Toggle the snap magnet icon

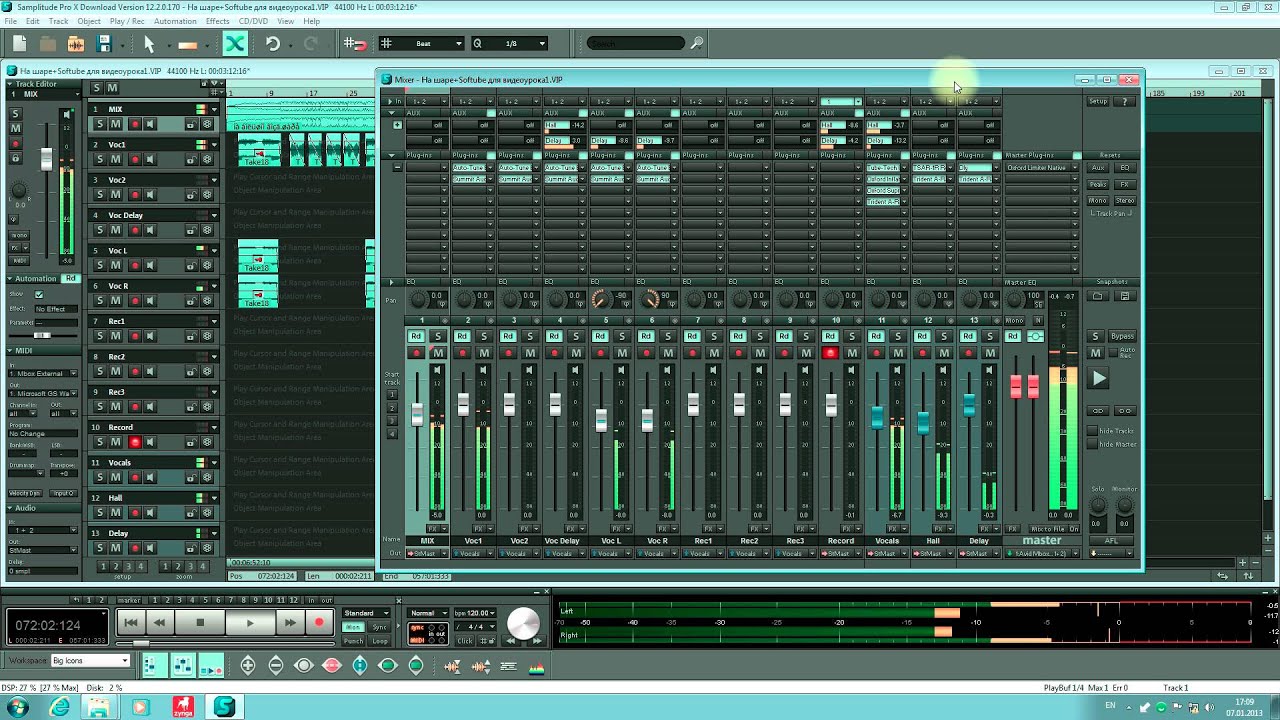(354, 44)
